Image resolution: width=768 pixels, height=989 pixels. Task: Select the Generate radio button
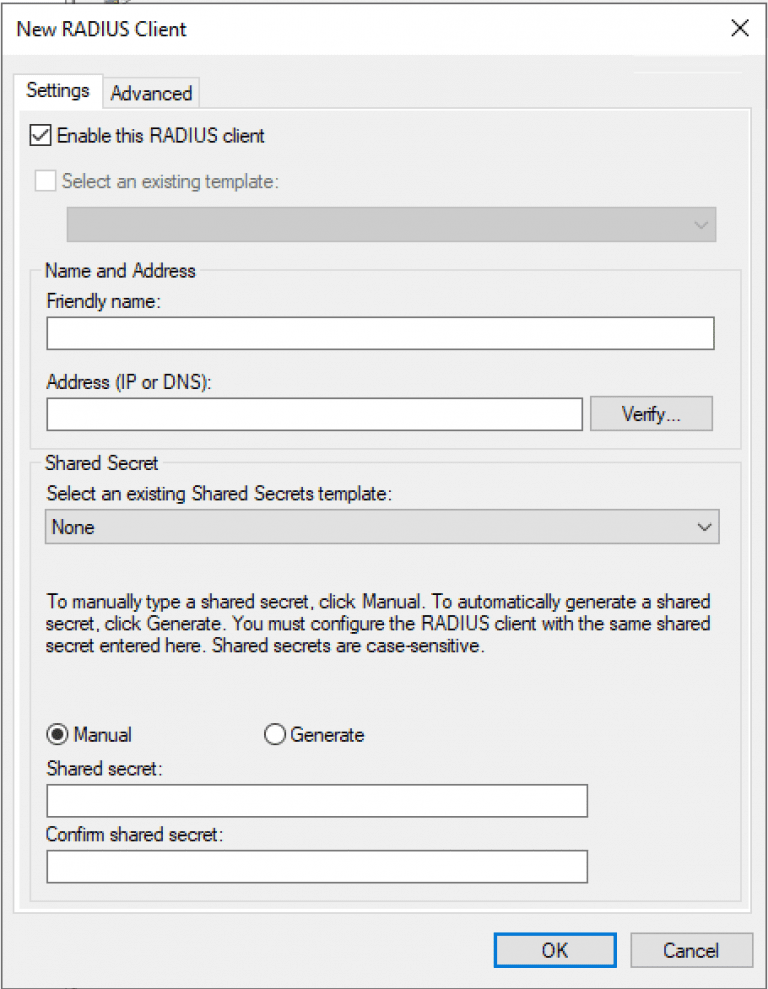[x=275, y=734]
